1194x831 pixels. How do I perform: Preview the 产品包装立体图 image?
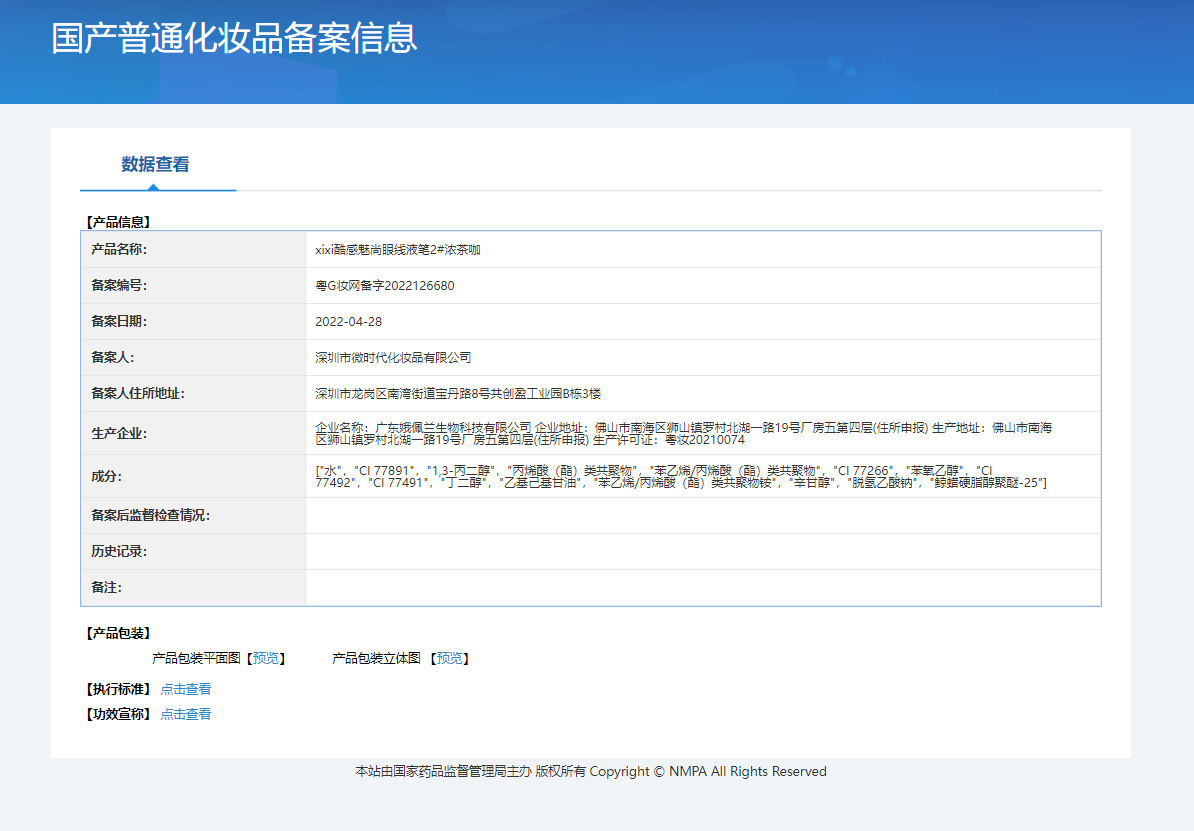[449, 658]
